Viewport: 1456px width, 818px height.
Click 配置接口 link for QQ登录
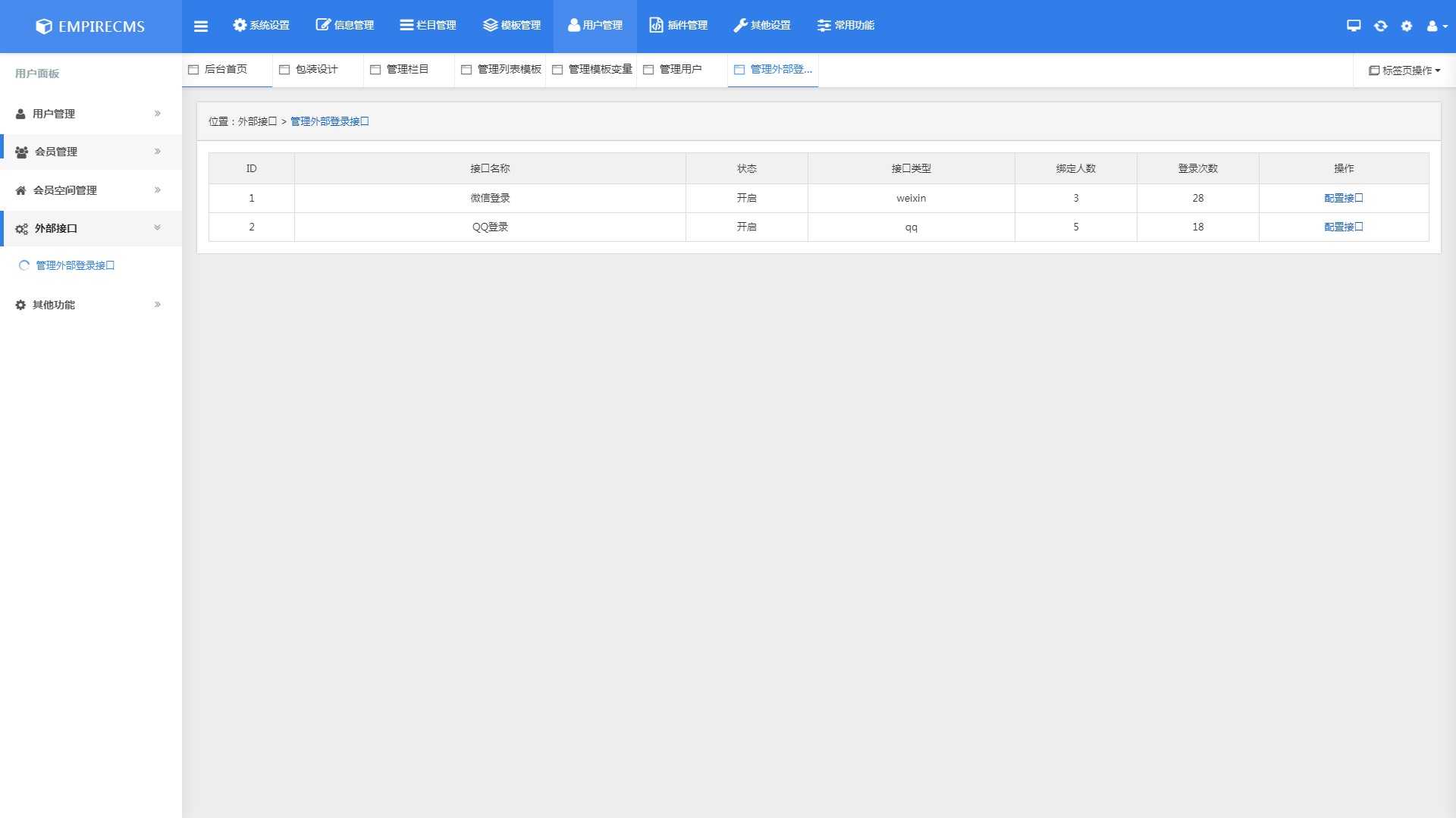(x=1343, y=227)
